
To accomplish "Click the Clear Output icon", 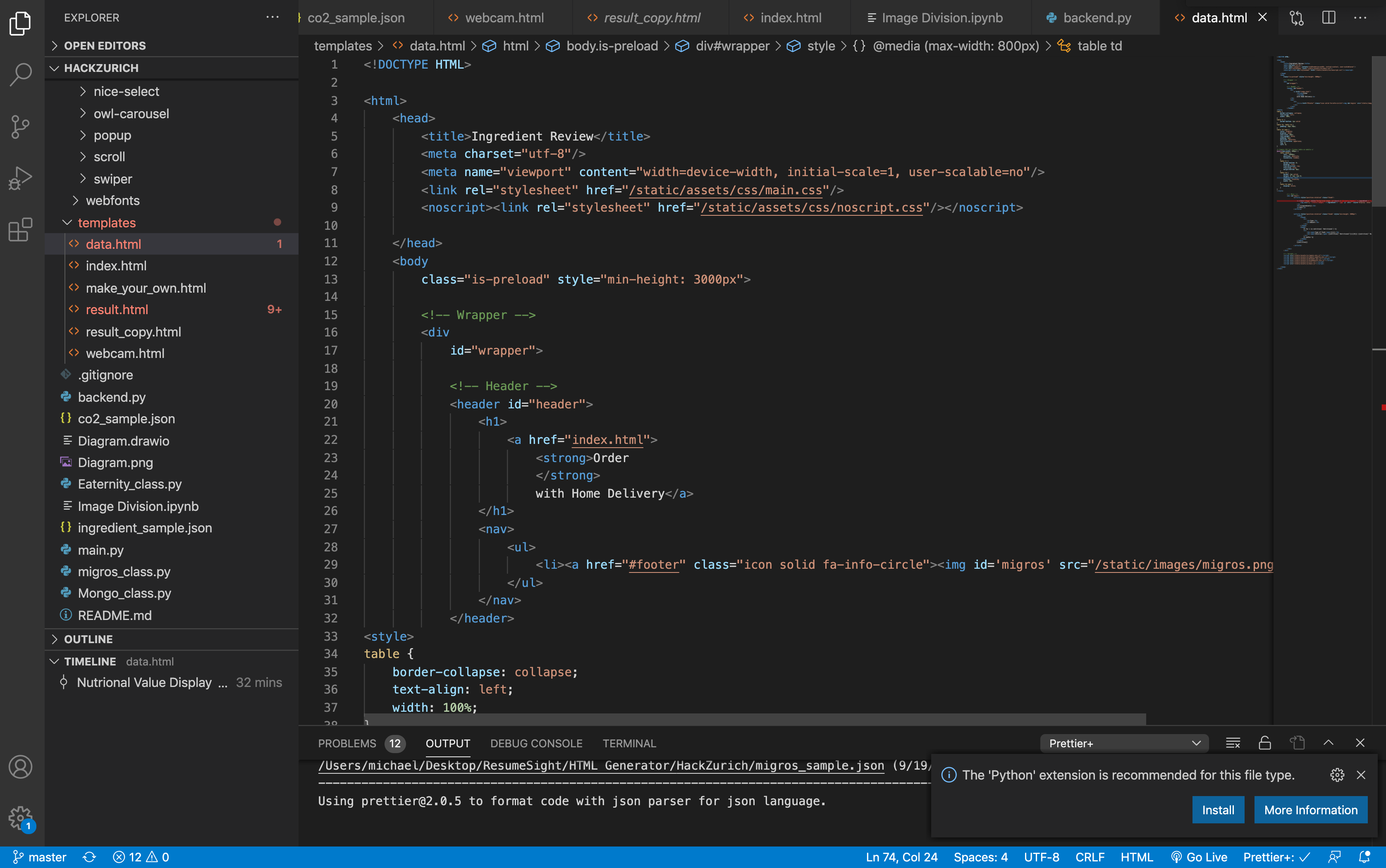I will point(1233,743).
